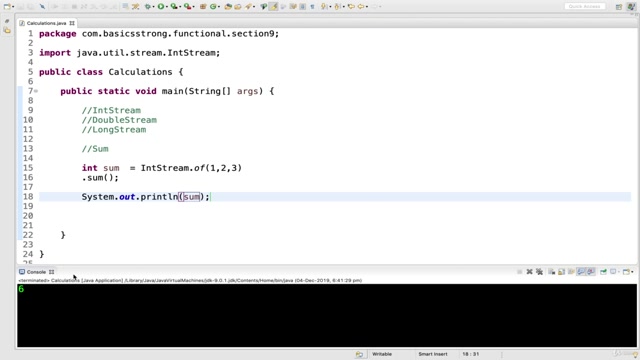Click the .sum(); call on line 16
The height and width of the screenshot is (360, 640).
tap(100, 178)
